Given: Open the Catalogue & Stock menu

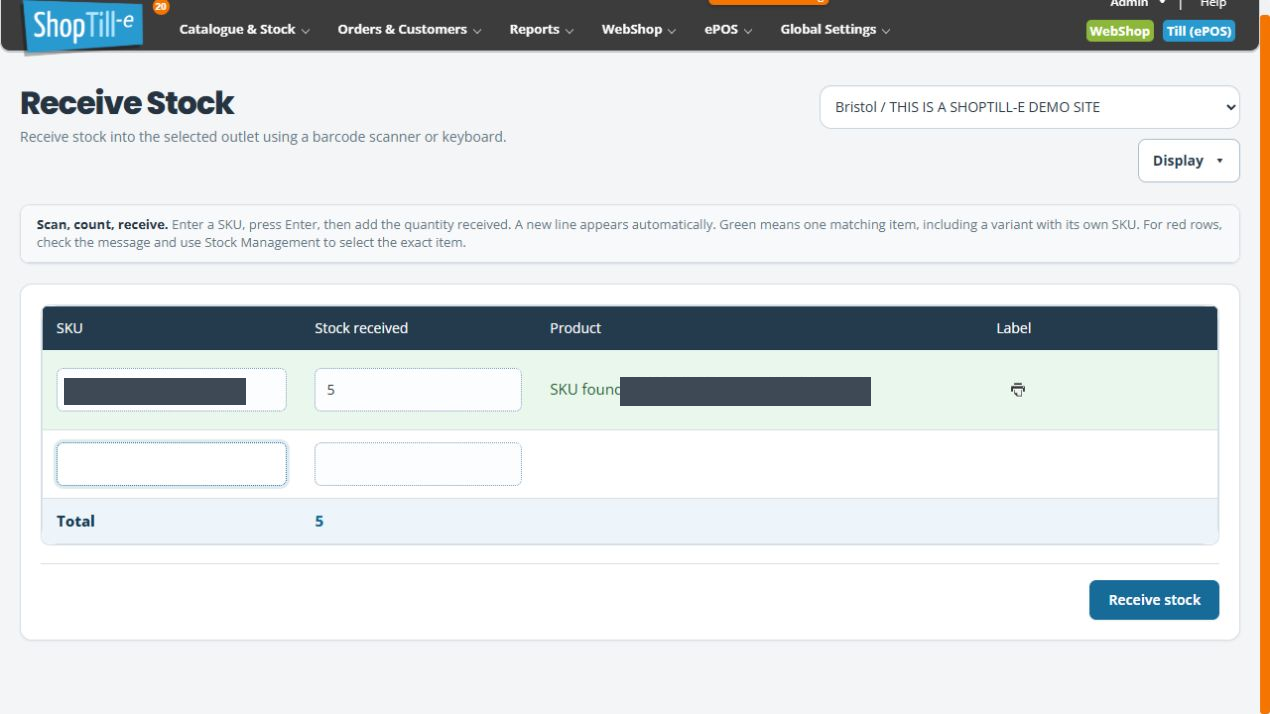Looking at the screenshot, I should 244,30.
